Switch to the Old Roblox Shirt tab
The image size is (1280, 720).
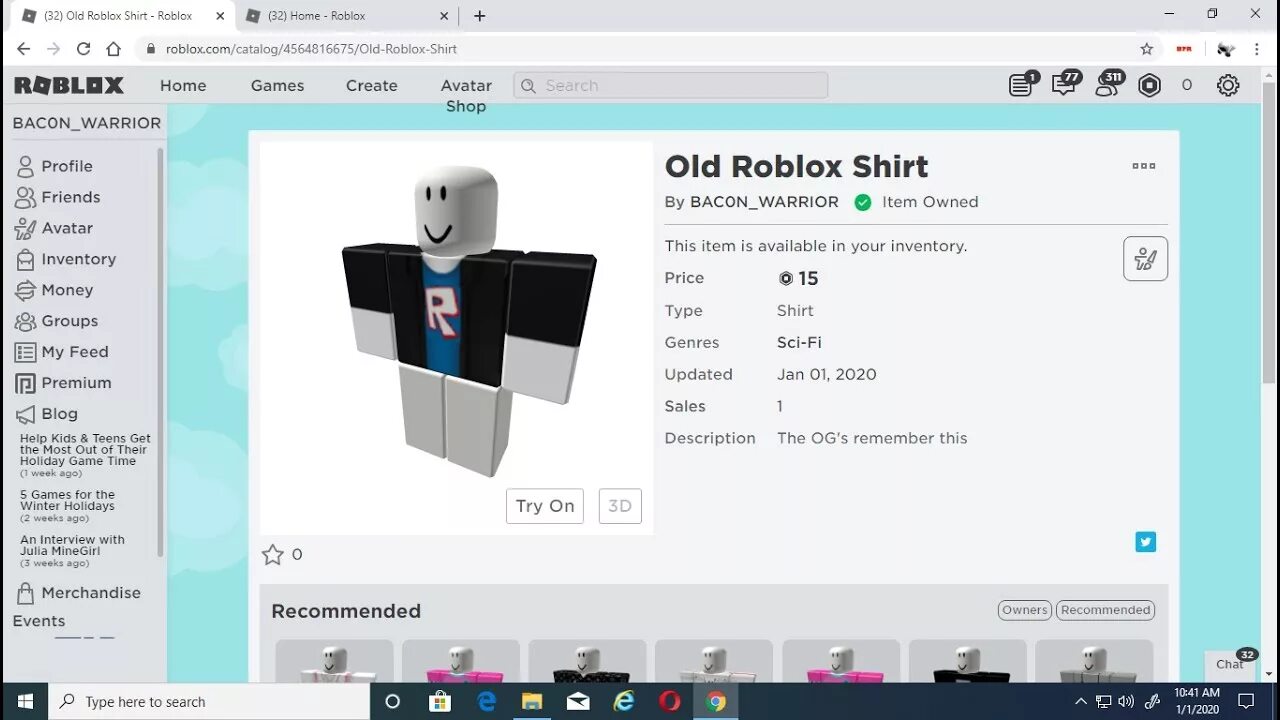click(120, 16)
